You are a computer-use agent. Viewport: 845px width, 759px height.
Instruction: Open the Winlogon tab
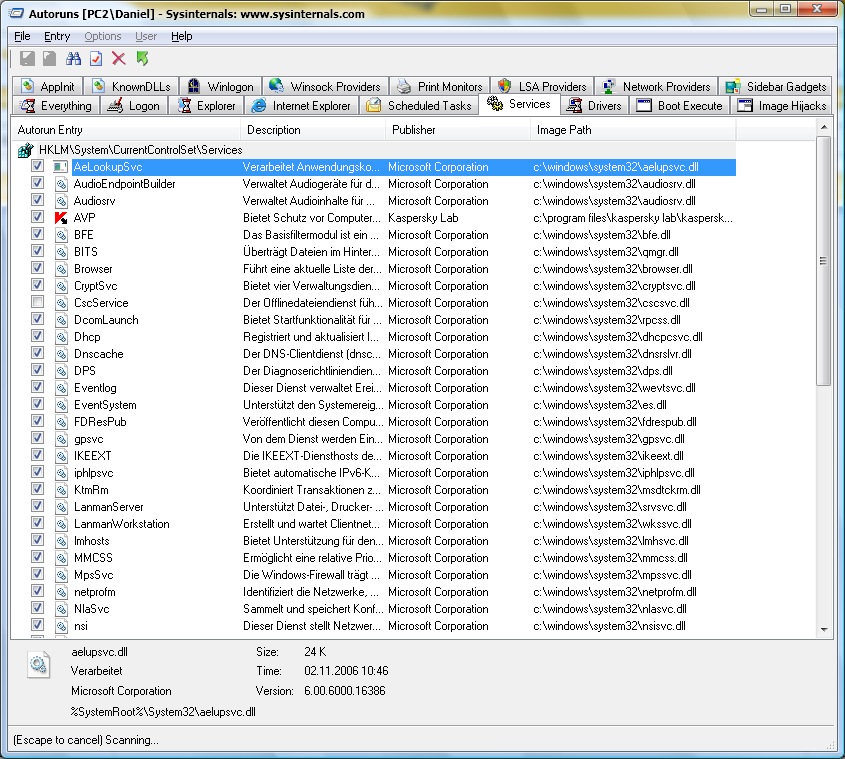[x=220, y=86]
